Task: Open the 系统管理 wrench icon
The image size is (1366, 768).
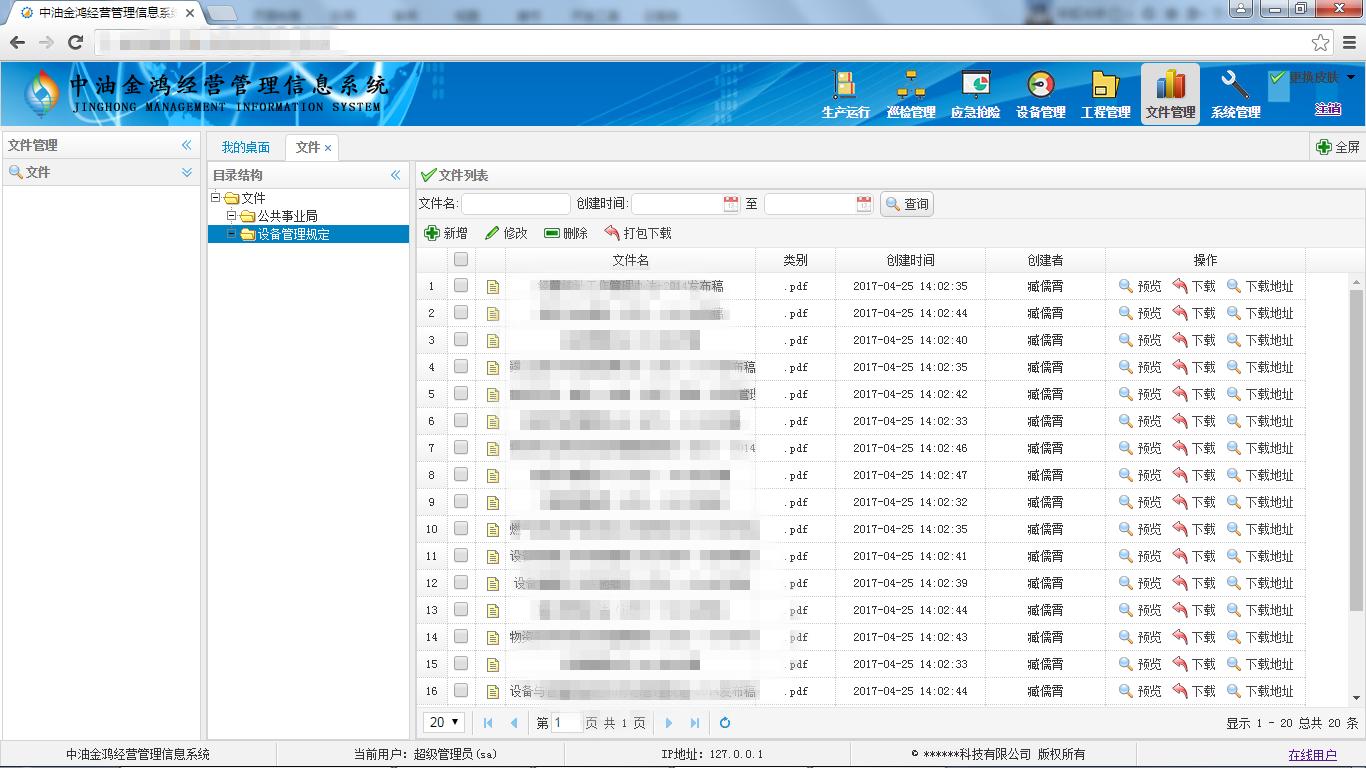Action: [1235, 87]
